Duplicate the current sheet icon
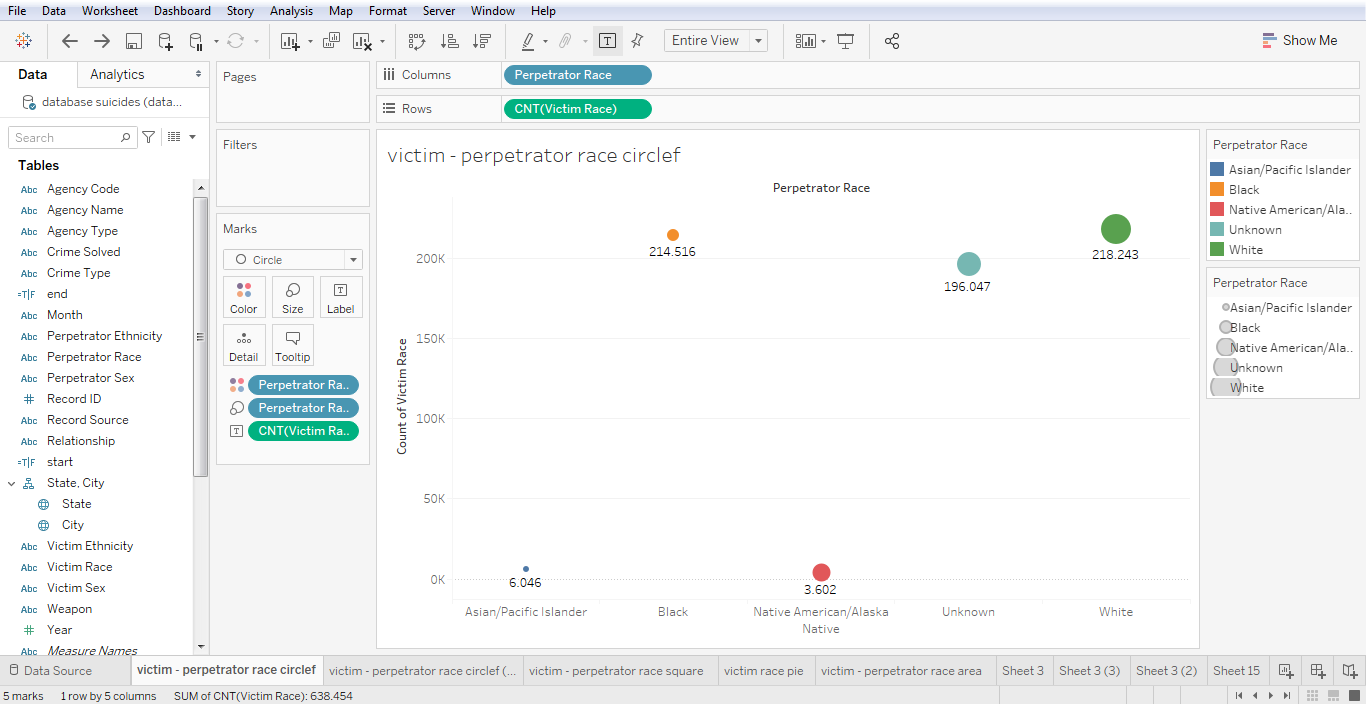Image resolution: width=1366 pixels, height=704 pixels. [x=332, y=41]
